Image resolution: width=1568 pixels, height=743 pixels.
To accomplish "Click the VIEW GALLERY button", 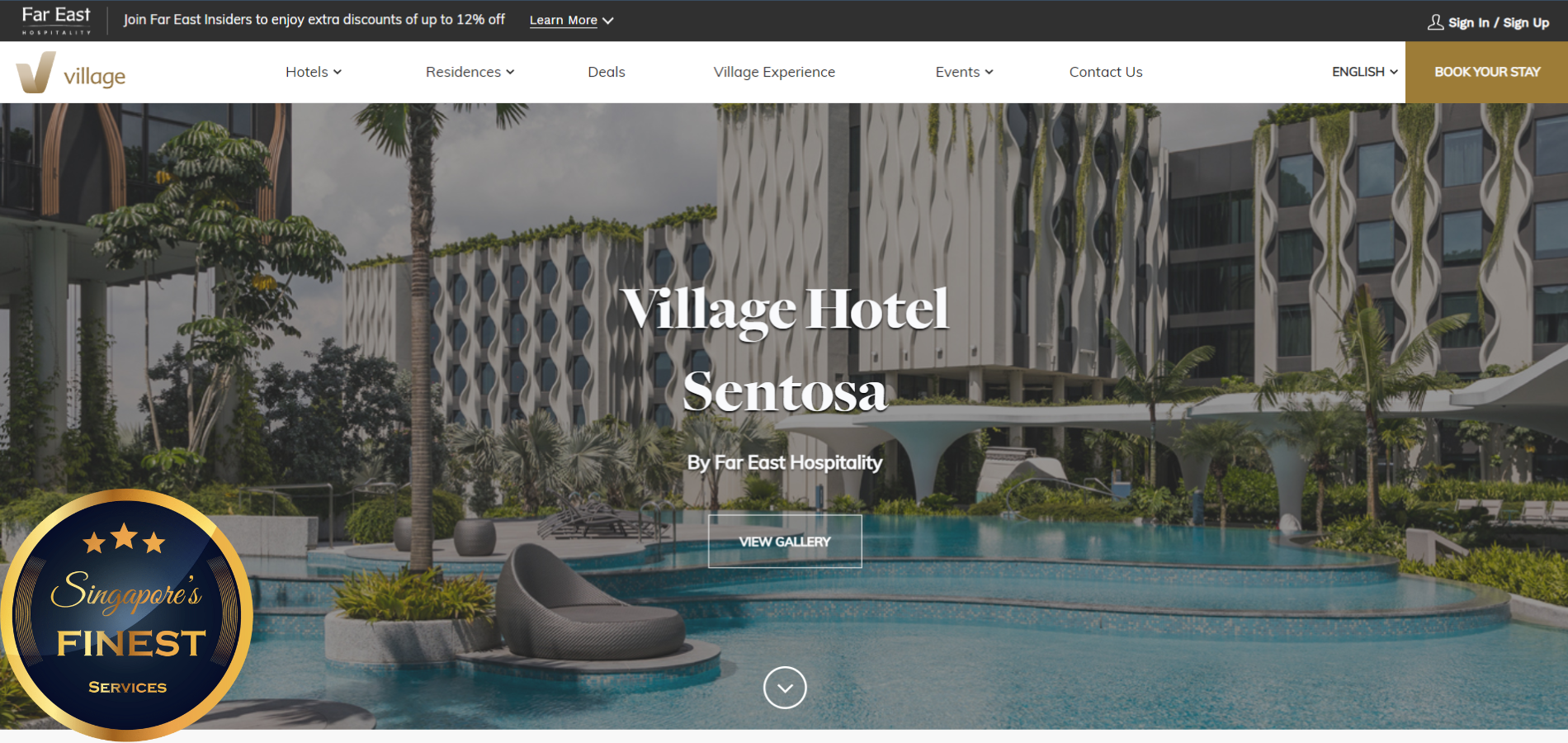I will tap(785, 542).
